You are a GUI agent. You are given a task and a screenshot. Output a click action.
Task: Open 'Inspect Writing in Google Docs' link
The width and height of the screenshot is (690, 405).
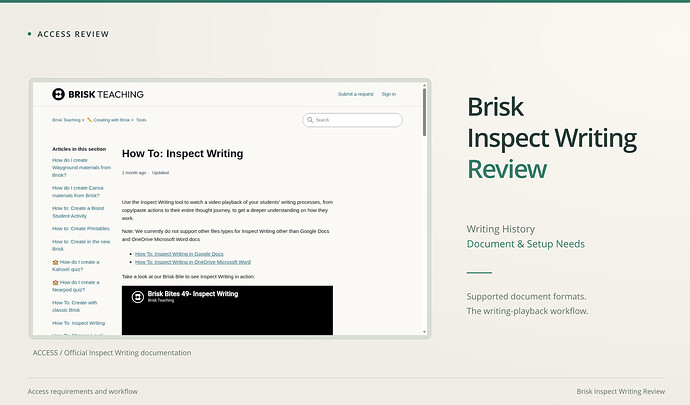coord(179,254)
